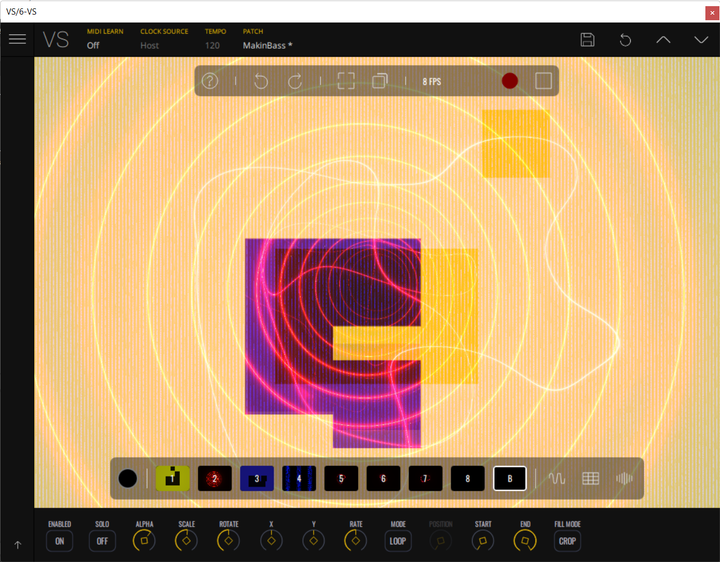
Task: Click the Tempo 120 value
Action: point(212,45)
